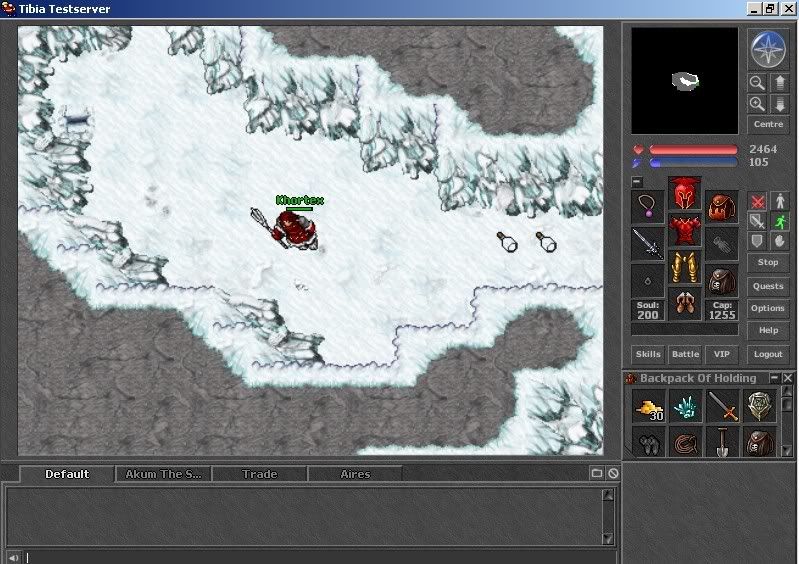Click the Tibia Testserver title icon
Screen dimensions: 799x564
tap(8, 9)
